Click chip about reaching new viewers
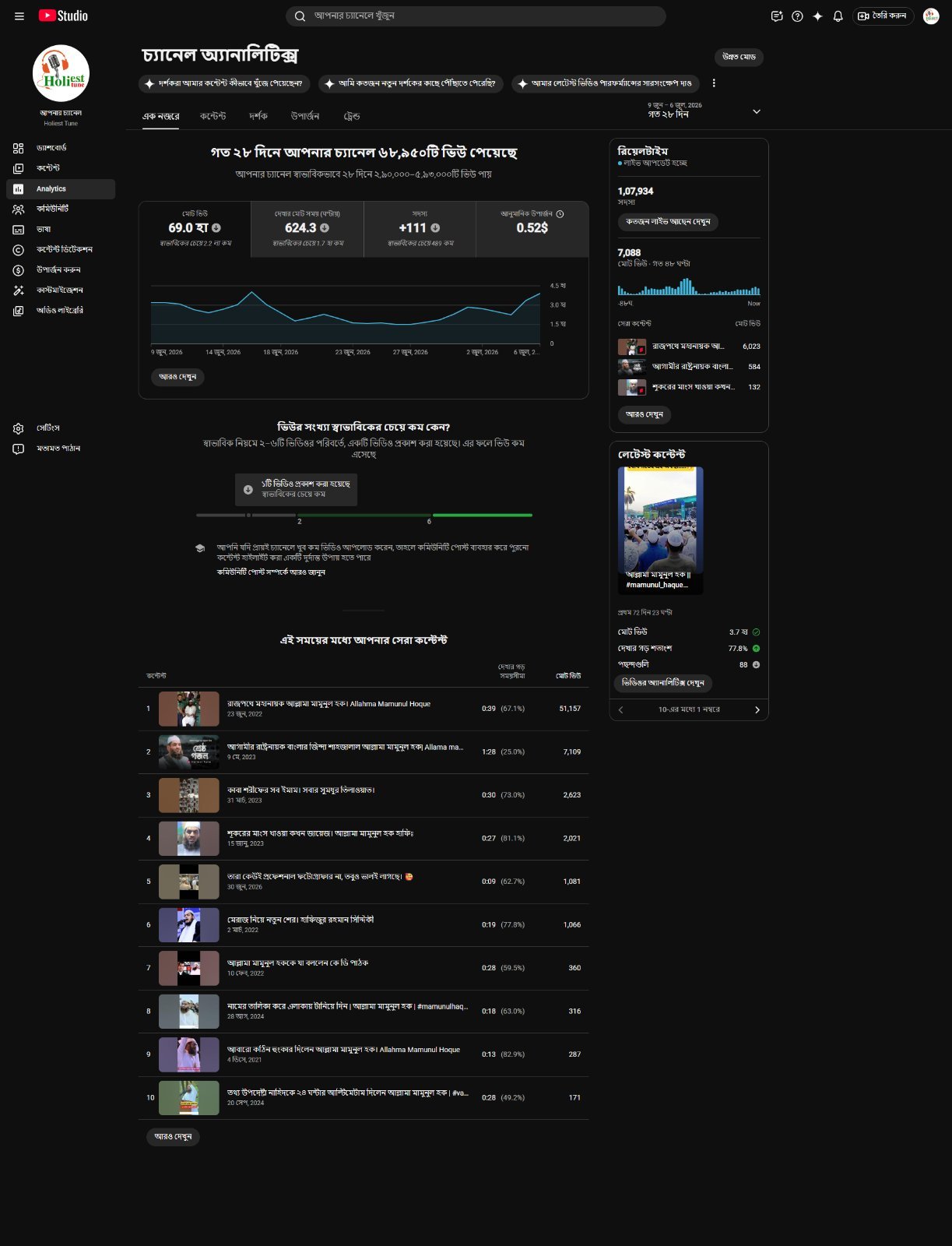The image size is (952, 1246). pyautogui.click(x=410, y=83)
